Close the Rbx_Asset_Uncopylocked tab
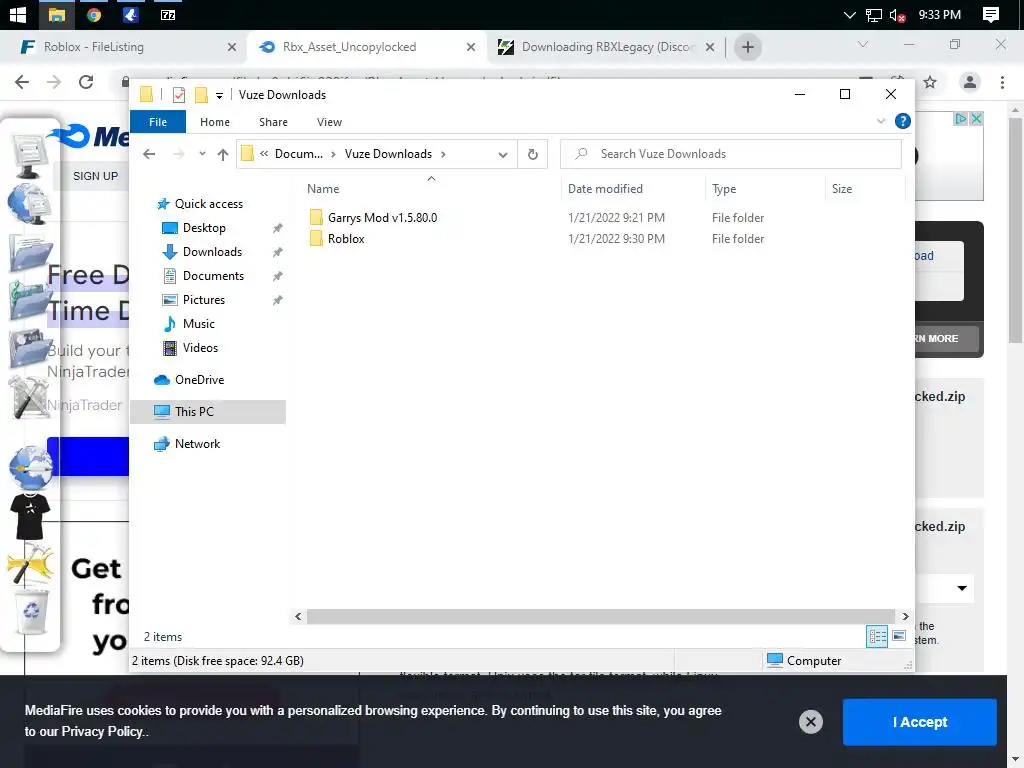This screenshot has height=768, width=1024. point(471,47)
